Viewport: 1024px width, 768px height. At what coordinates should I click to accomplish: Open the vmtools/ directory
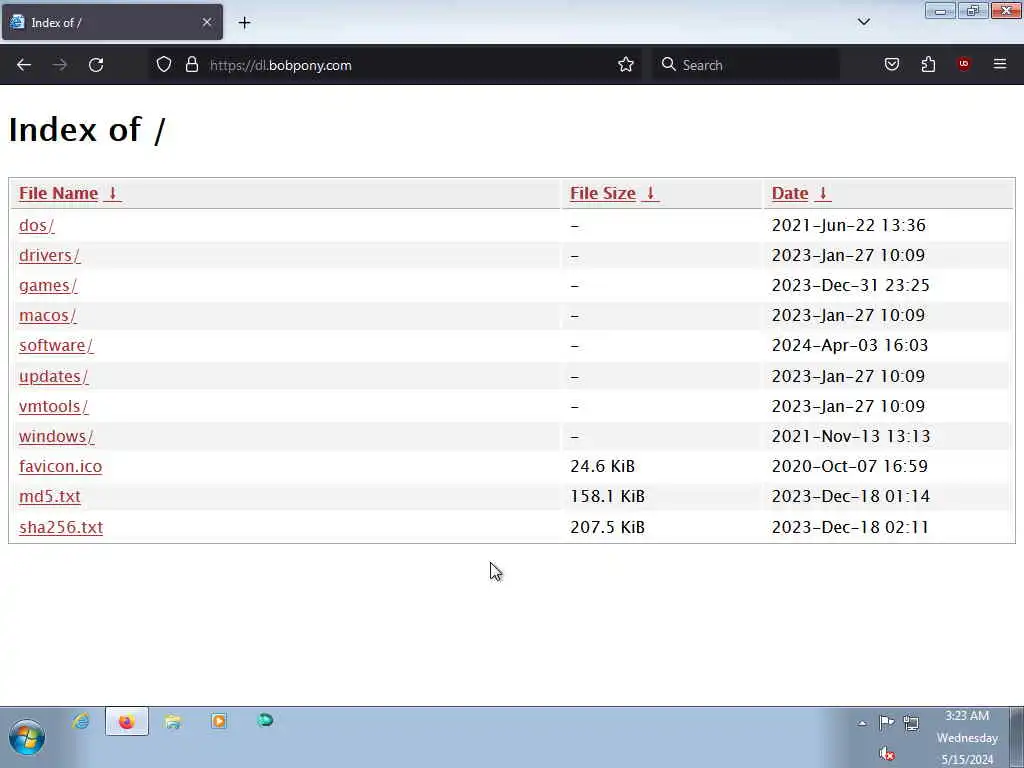point(54,406)
